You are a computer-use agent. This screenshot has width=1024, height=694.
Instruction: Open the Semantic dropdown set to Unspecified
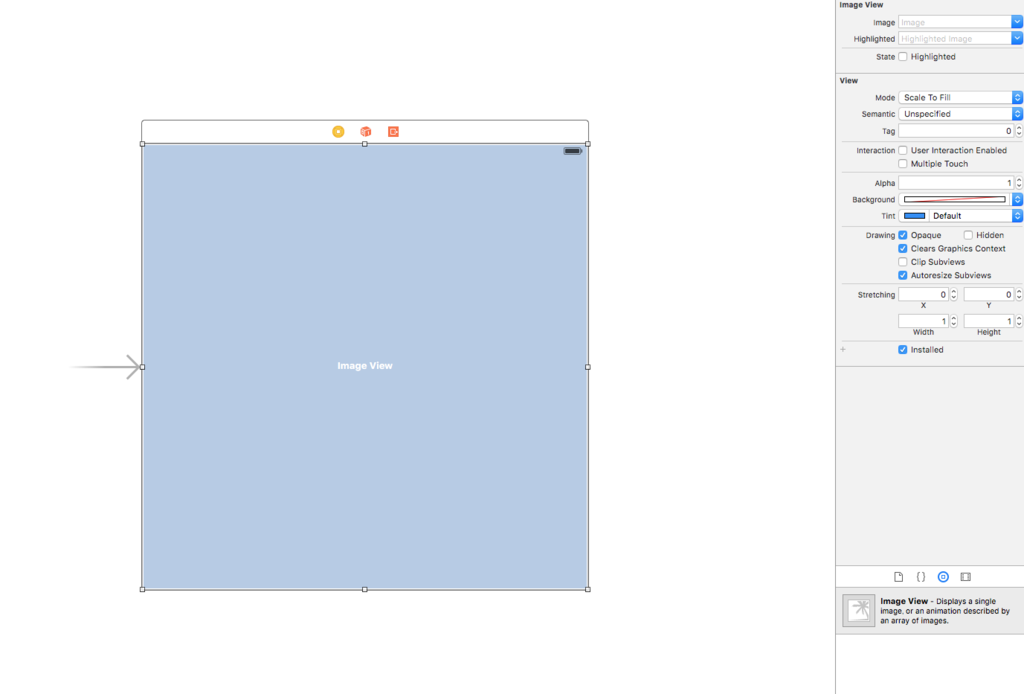[x=960, y=114]
